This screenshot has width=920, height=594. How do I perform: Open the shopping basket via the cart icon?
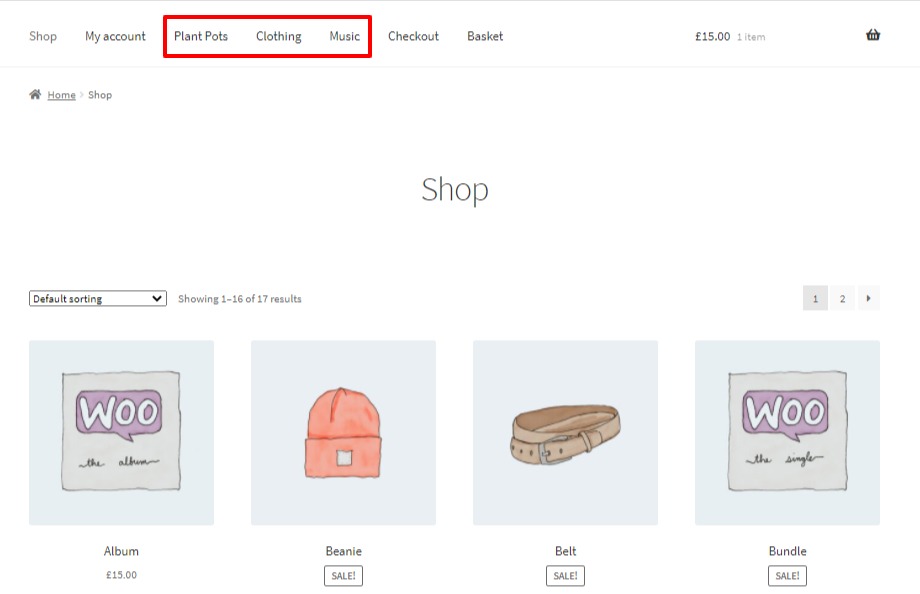click(872, 33)
